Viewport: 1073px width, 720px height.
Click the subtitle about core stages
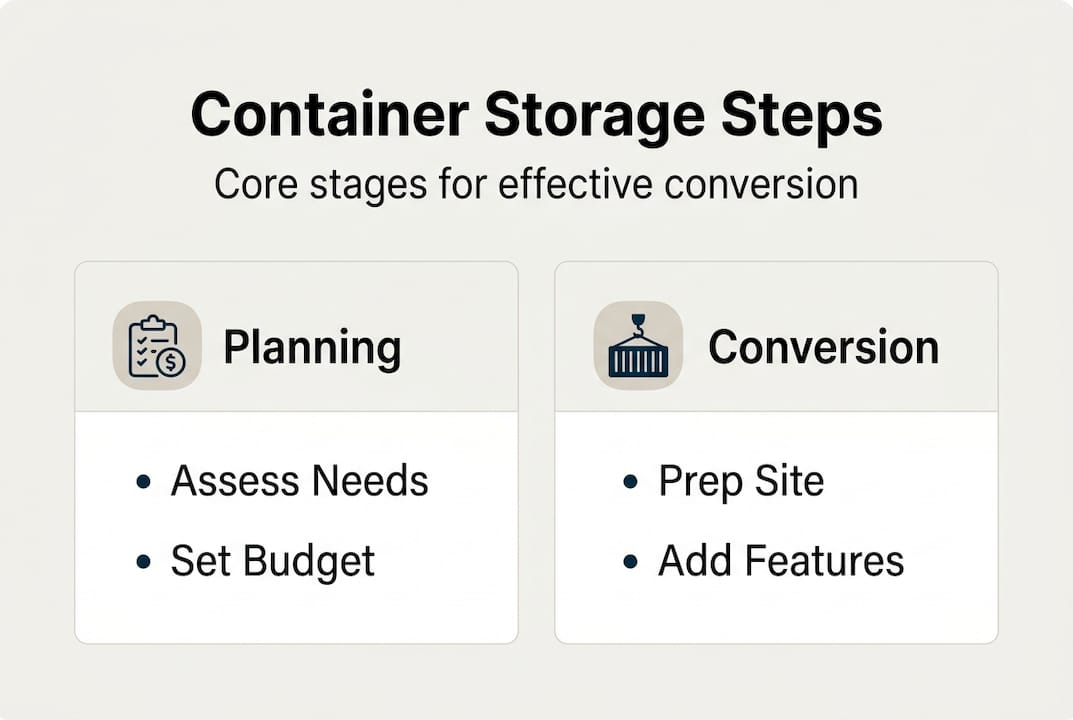pyautogui.click(x=536, y=185)
